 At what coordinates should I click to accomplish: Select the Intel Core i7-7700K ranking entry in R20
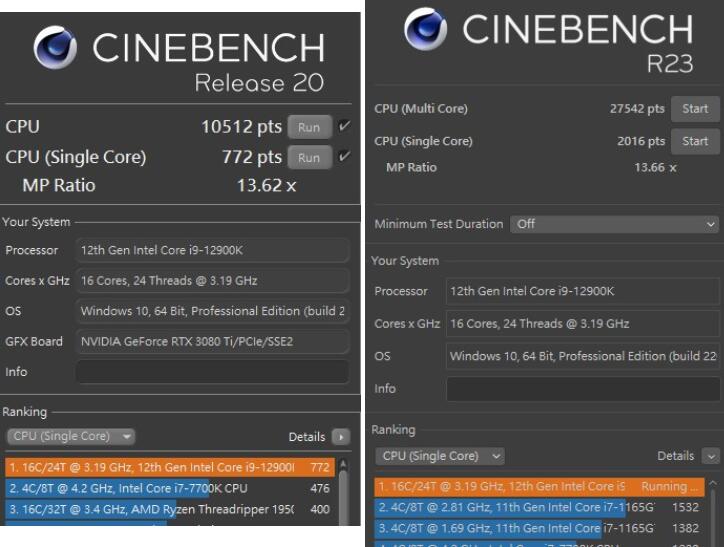point(170,489)
